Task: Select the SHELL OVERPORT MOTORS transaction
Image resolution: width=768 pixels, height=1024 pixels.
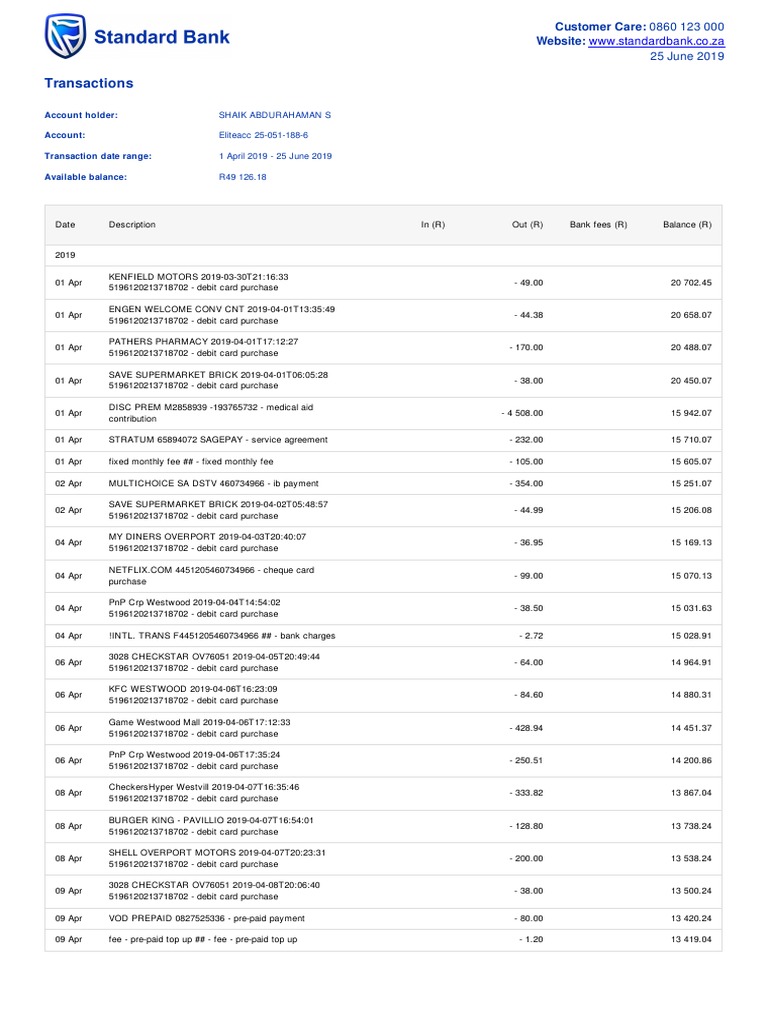Action: pos(383,859)
